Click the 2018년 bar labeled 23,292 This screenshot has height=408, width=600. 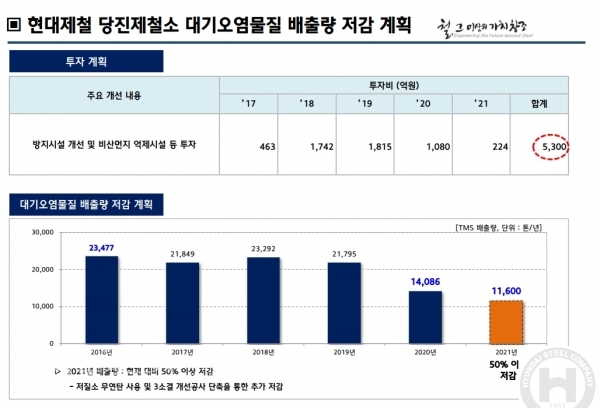263,300
